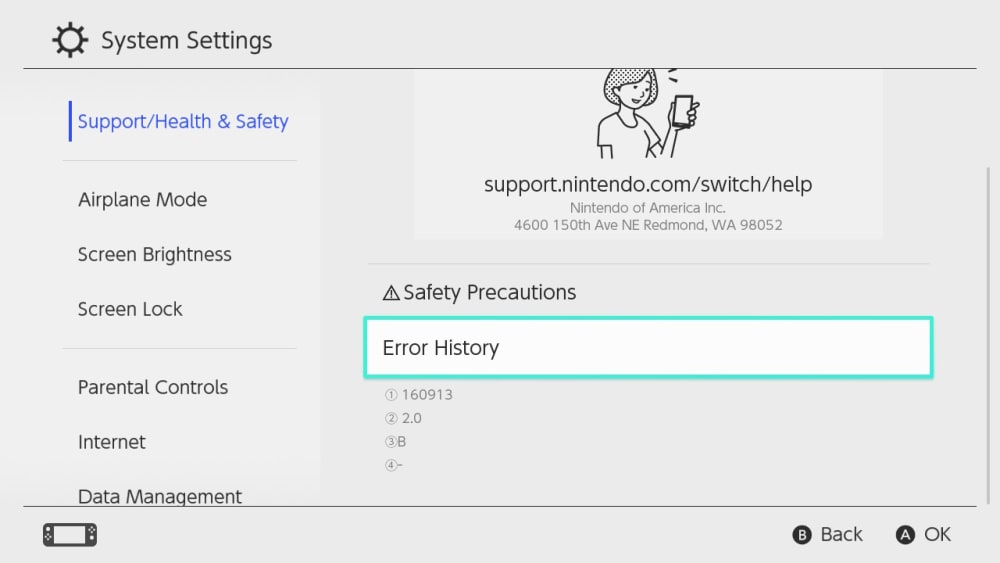Screen dimensions: 1000x563
Task: Click the info line reading 160913
Action: (x=420, y=395)
